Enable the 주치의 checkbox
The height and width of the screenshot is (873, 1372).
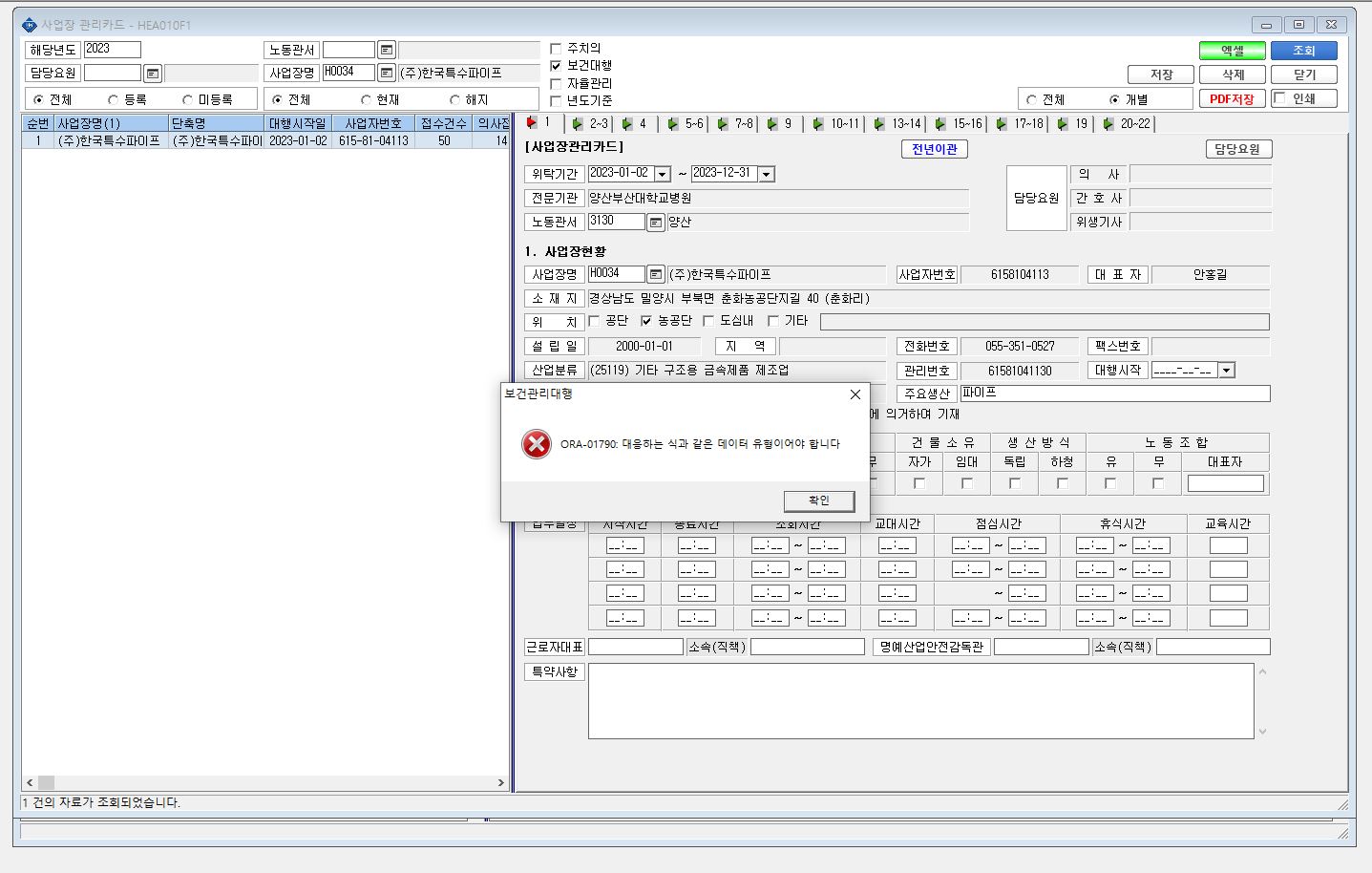[x=556, y=48]
